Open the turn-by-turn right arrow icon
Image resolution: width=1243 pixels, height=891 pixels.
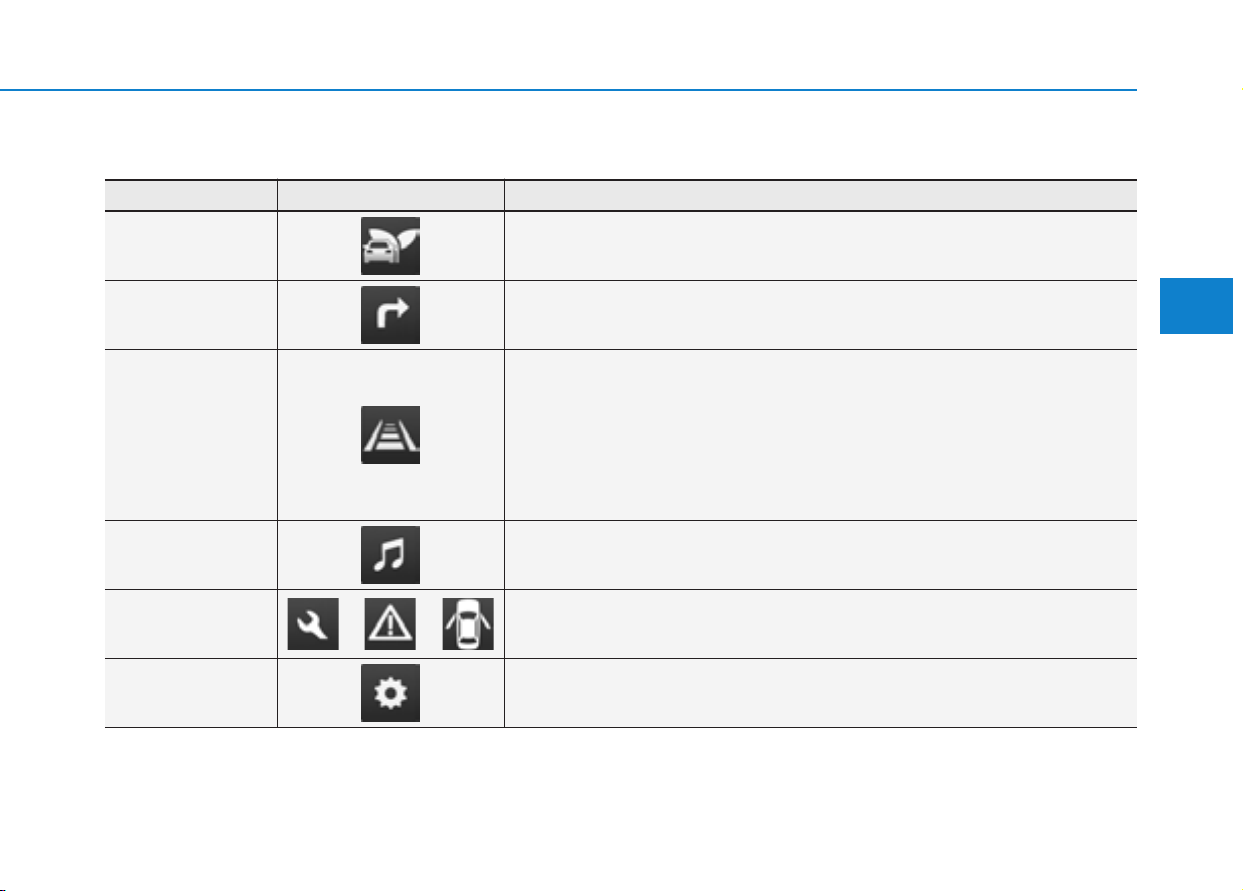(390, 315)
